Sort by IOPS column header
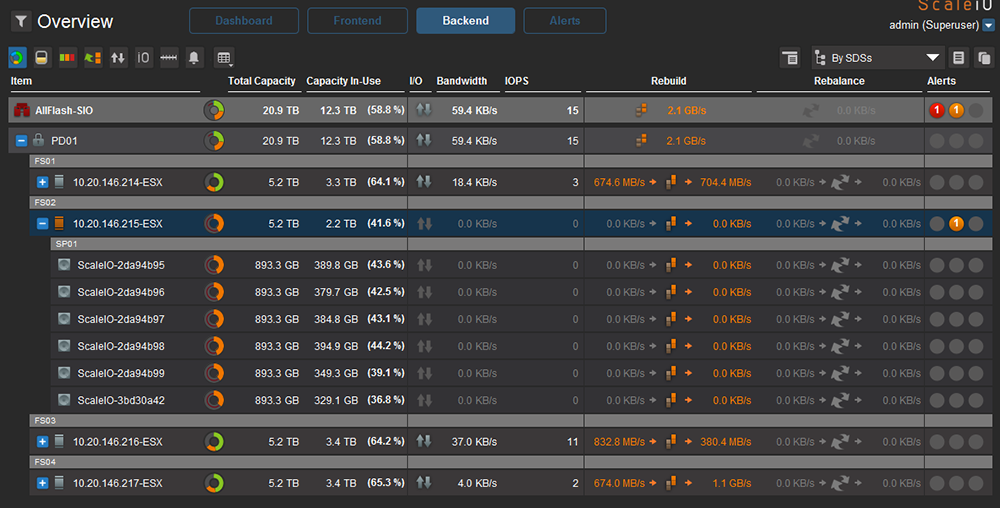 [517, 81]
